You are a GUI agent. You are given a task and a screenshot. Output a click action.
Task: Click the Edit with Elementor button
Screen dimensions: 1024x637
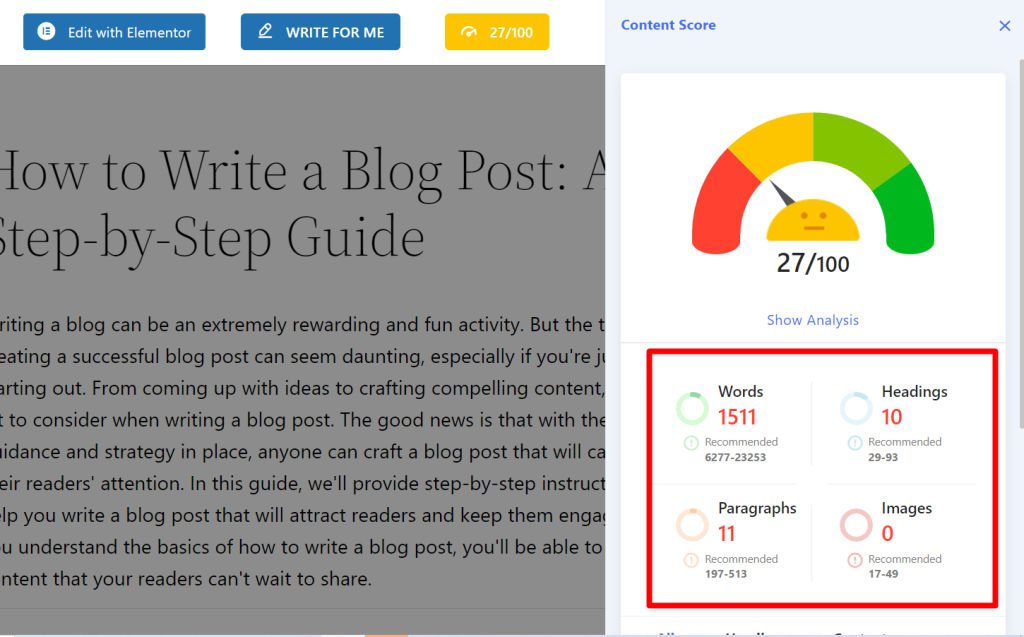click(x=114, y=32)
